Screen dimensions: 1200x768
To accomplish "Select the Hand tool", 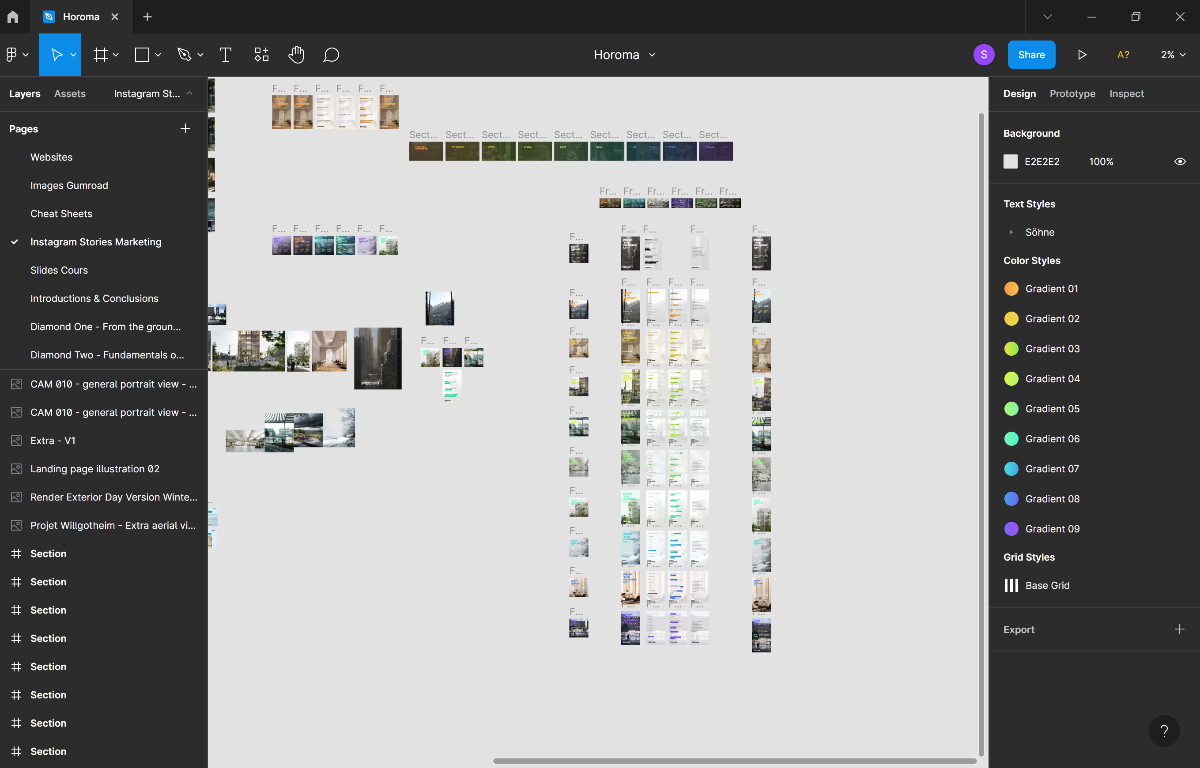I will click(296, 55).
